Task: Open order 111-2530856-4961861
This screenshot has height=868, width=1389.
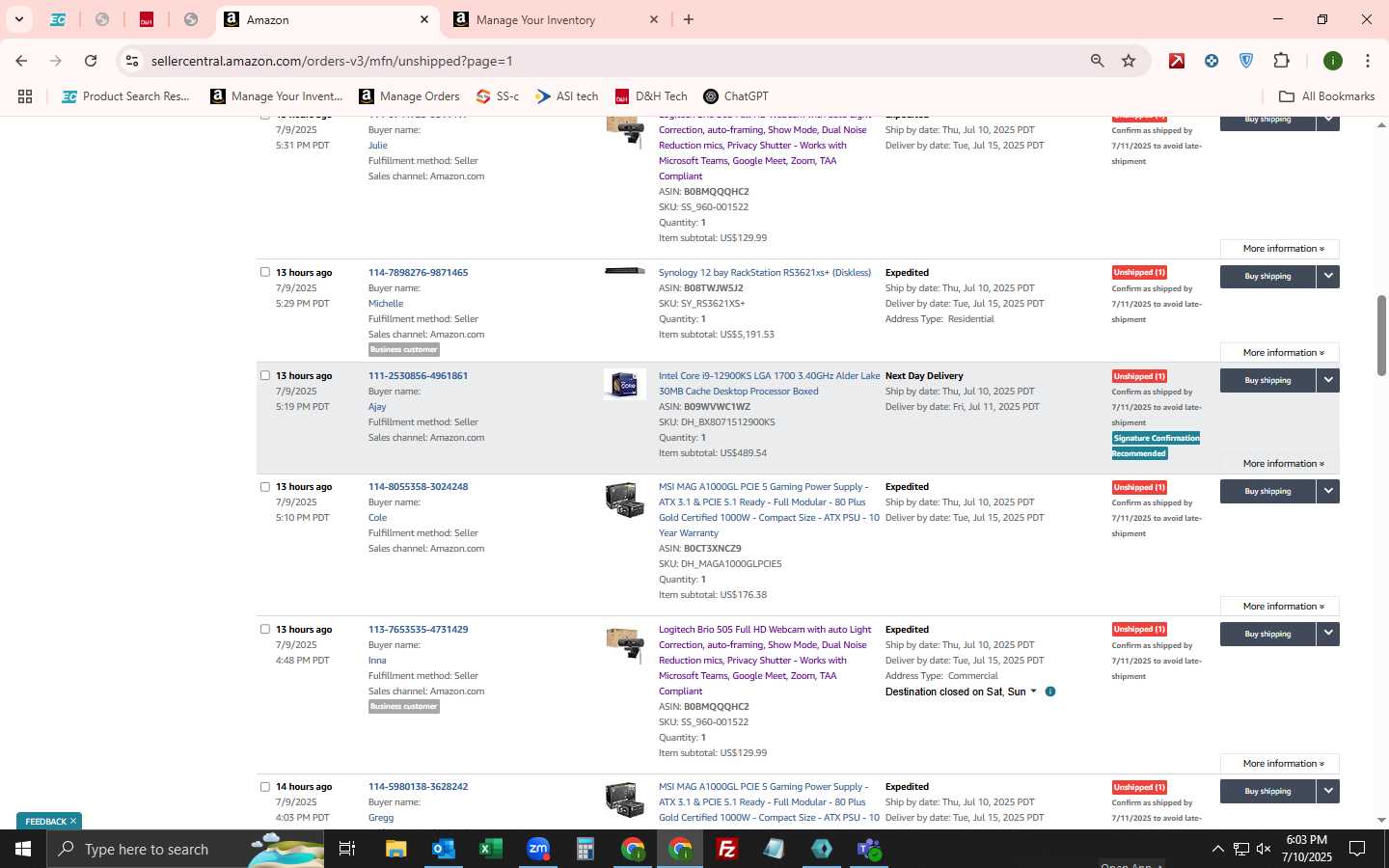Action: click(418, 376)
